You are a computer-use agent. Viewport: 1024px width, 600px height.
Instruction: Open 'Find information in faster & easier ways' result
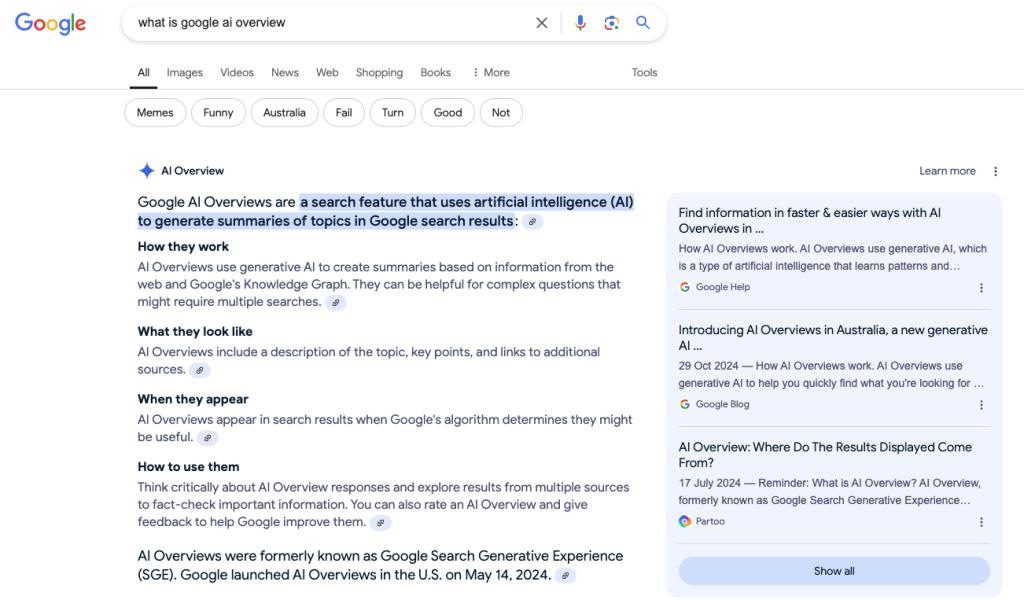click(810, 221)
